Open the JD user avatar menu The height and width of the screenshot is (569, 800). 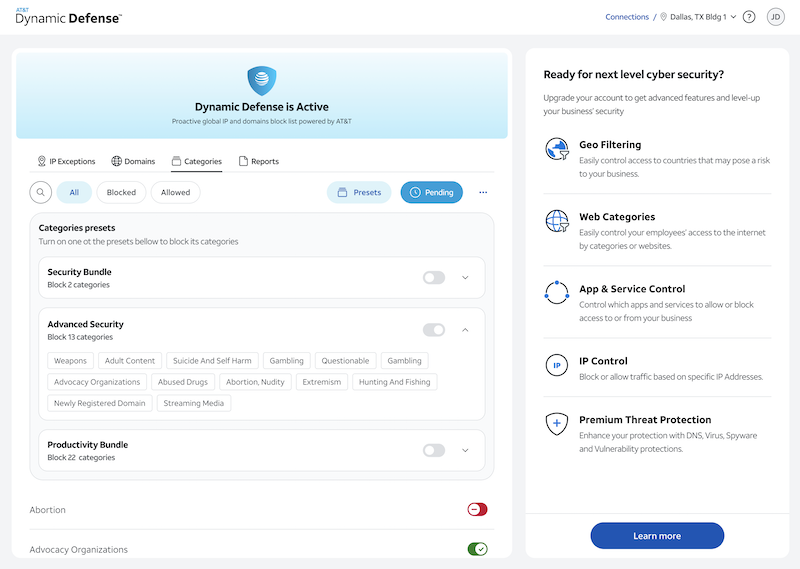776,17
